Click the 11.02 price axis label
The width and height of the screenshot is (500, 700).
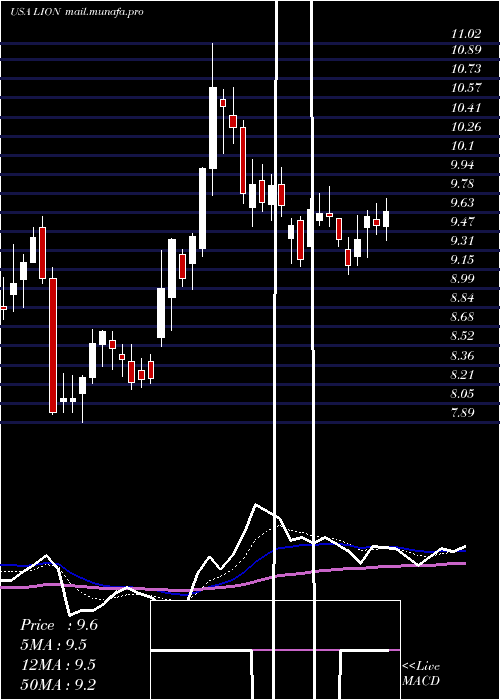[x=466, y=34]
